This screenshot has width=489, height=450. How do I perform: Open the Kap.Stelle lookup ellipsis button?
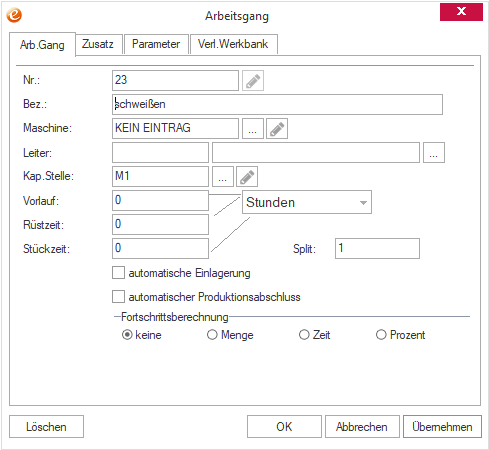tap(223, 177)
